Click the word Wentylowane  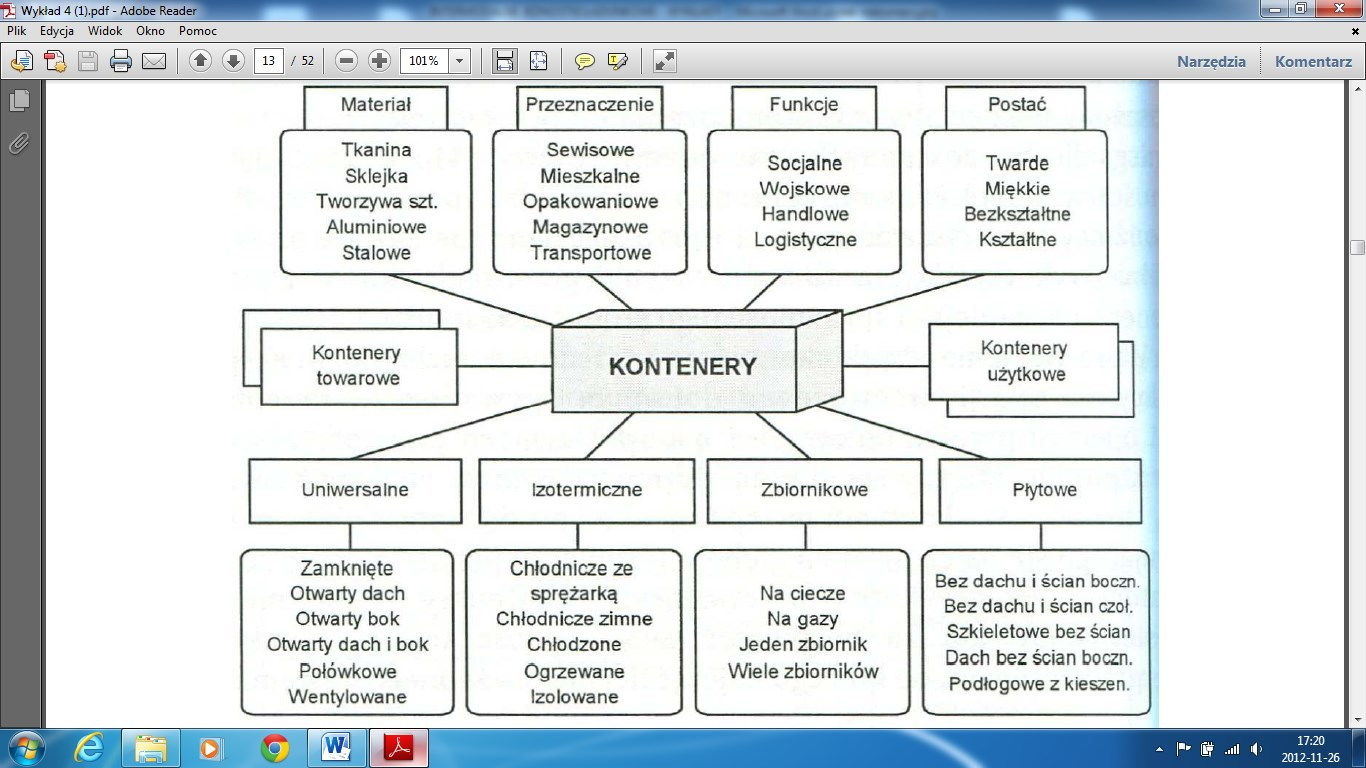[347, 697]
